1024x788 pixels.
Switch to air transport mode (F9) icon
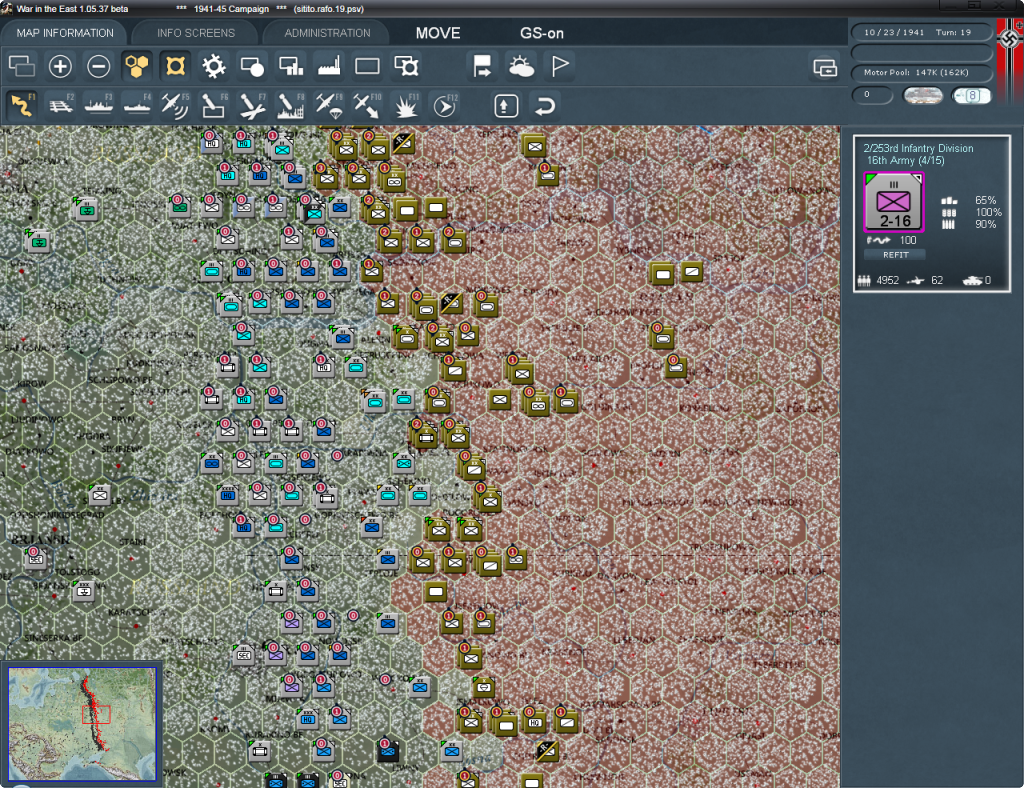click(x=328, y=105)
